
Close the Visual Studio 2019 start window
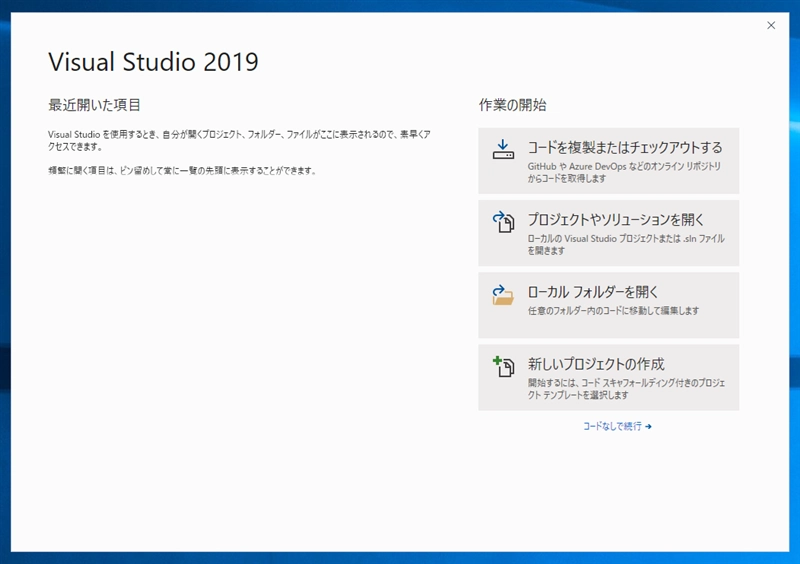771,26
